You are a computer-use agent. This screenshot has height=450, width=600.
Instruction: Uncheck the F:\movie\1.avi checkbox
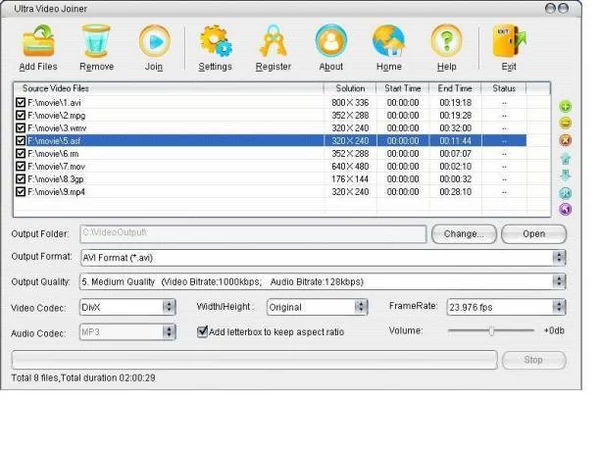pyautogui.click(x=21, y=103)
